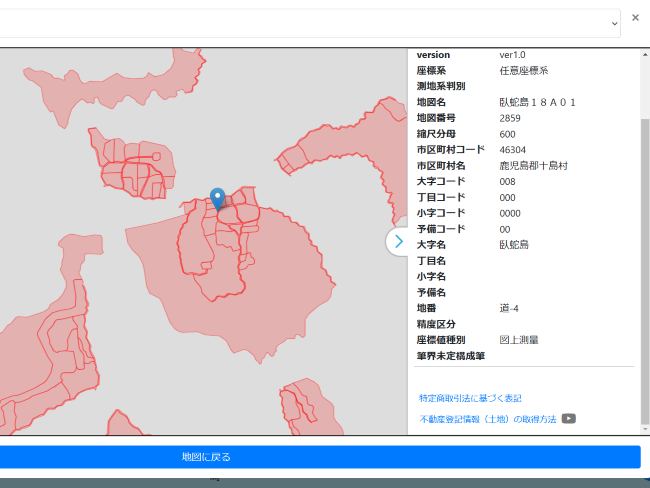Open the 特定商取引法に基づく表記 link
Screen dimensions: 650x488
pyautogui.click(x=470, y=398)
